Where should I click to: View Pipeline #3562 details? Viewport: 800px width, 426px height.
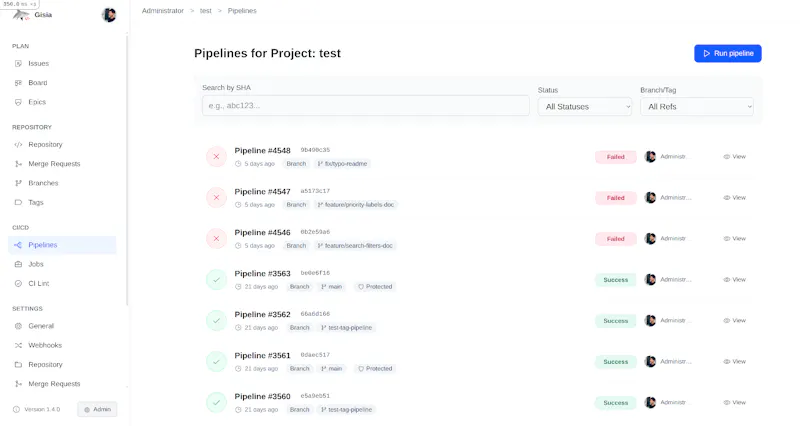click(735, 320)
